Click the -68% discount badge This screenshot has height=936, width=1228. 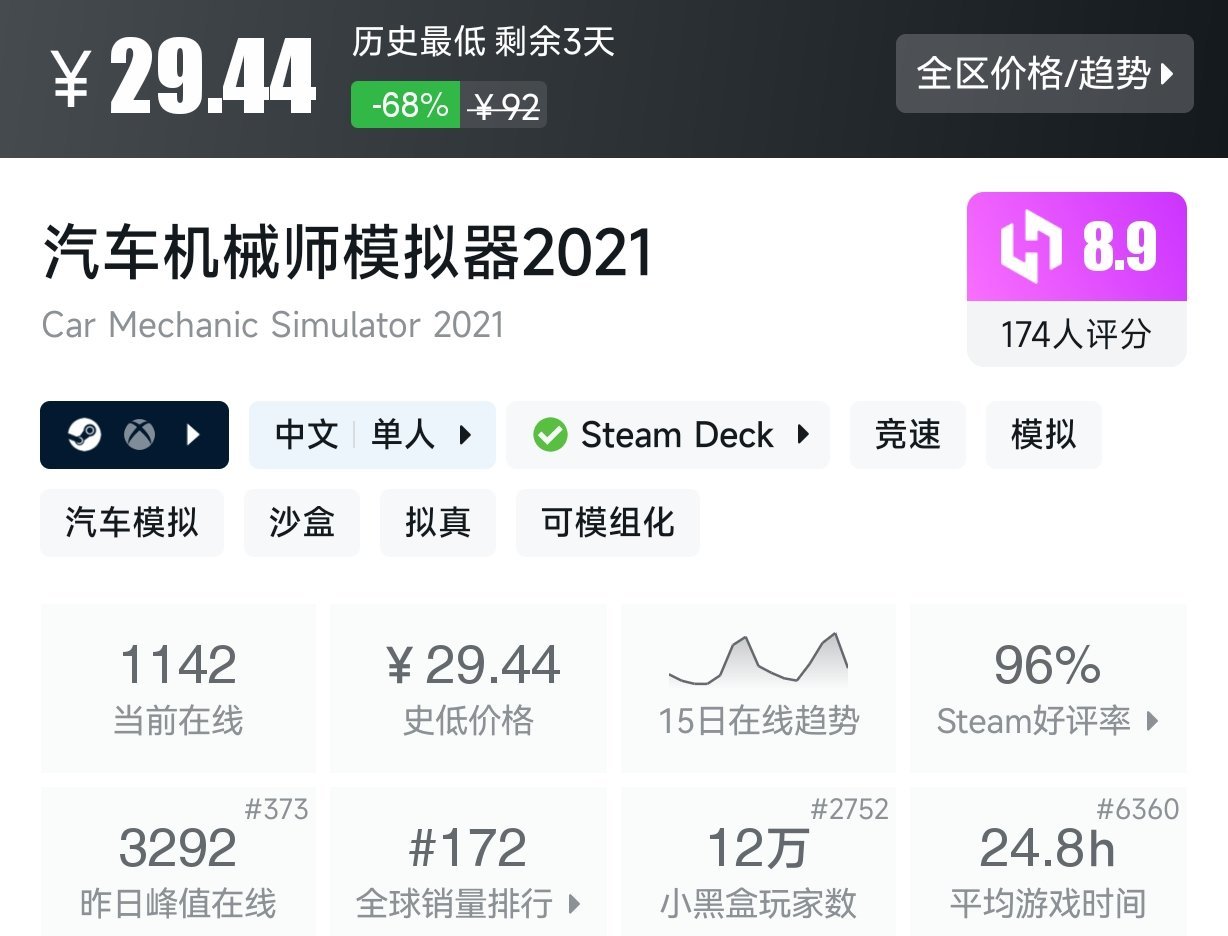coord(405,105)
